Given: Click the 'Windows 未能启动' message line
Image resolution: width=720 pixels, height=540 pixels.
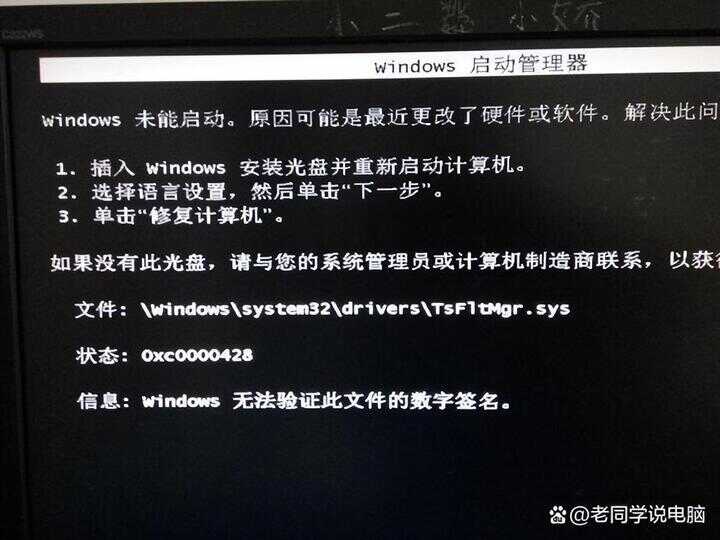Looking at the screenshot, I should pos(380,116).
